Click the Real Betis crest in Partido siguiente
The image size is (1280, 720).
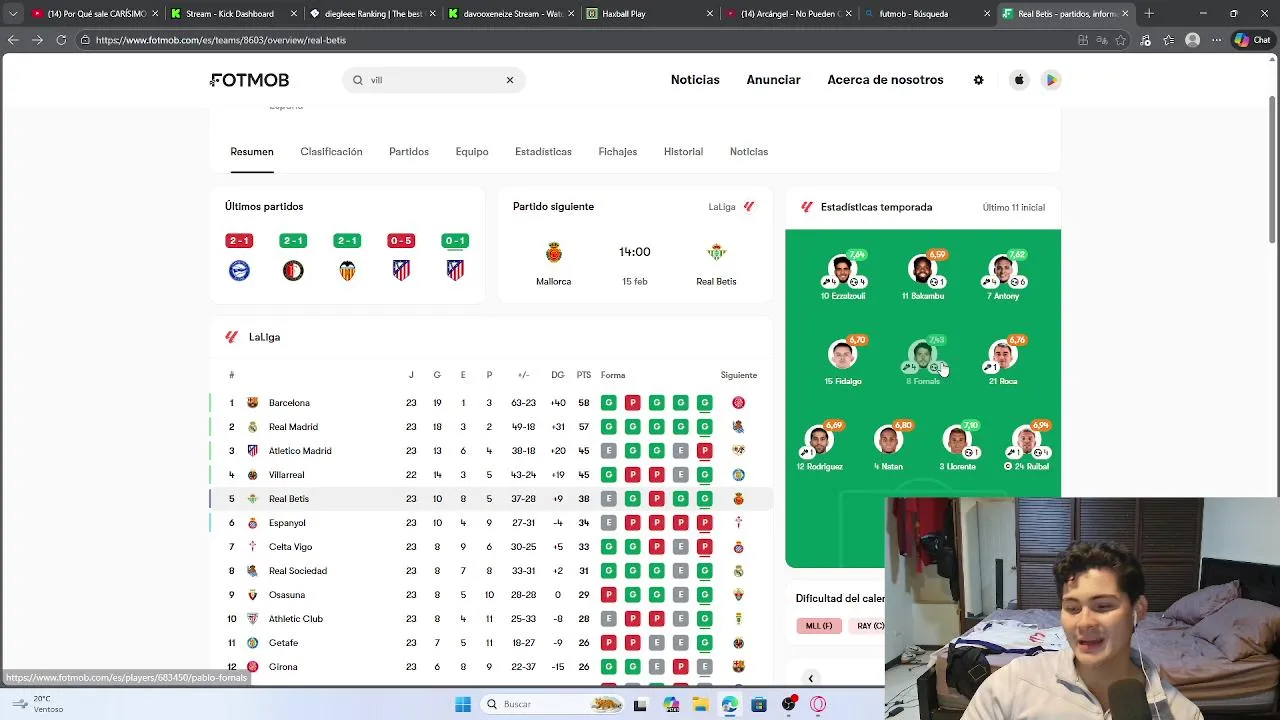pos(716,253)
